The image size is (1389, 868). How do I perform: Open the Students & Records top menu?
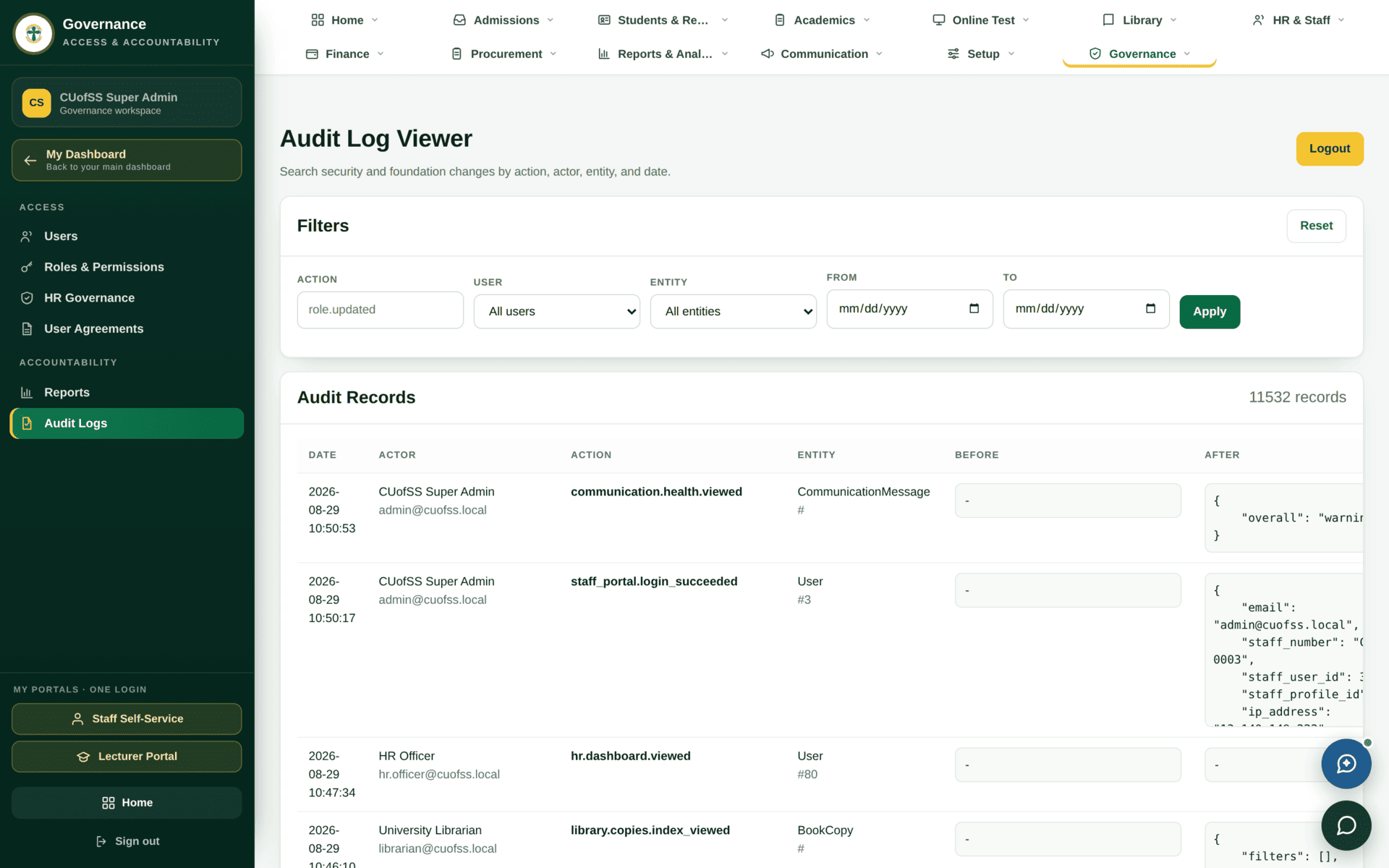pyautogui.click(x=663, y=20)
